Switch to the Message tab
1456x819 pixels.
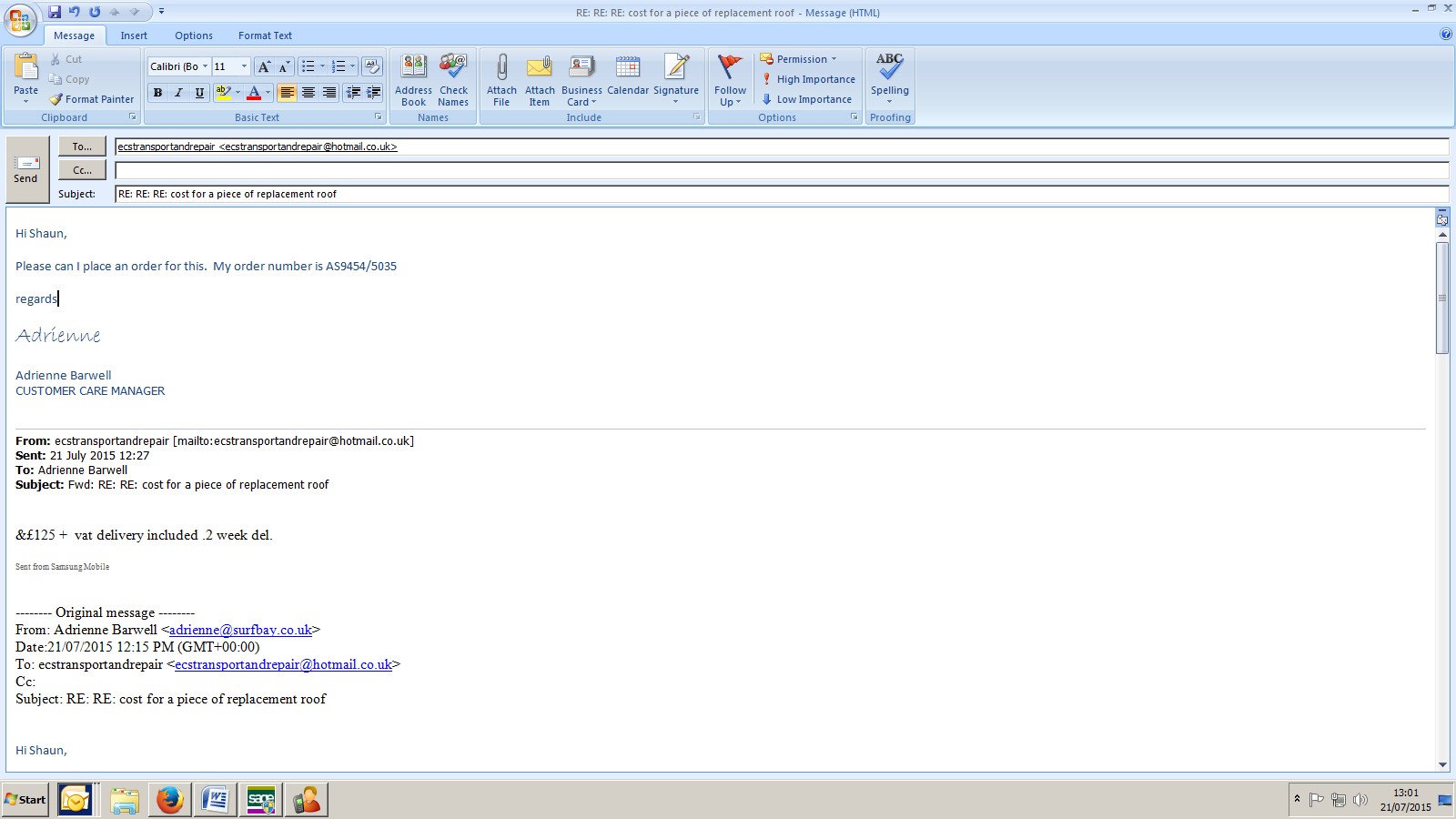pos(74,35)
